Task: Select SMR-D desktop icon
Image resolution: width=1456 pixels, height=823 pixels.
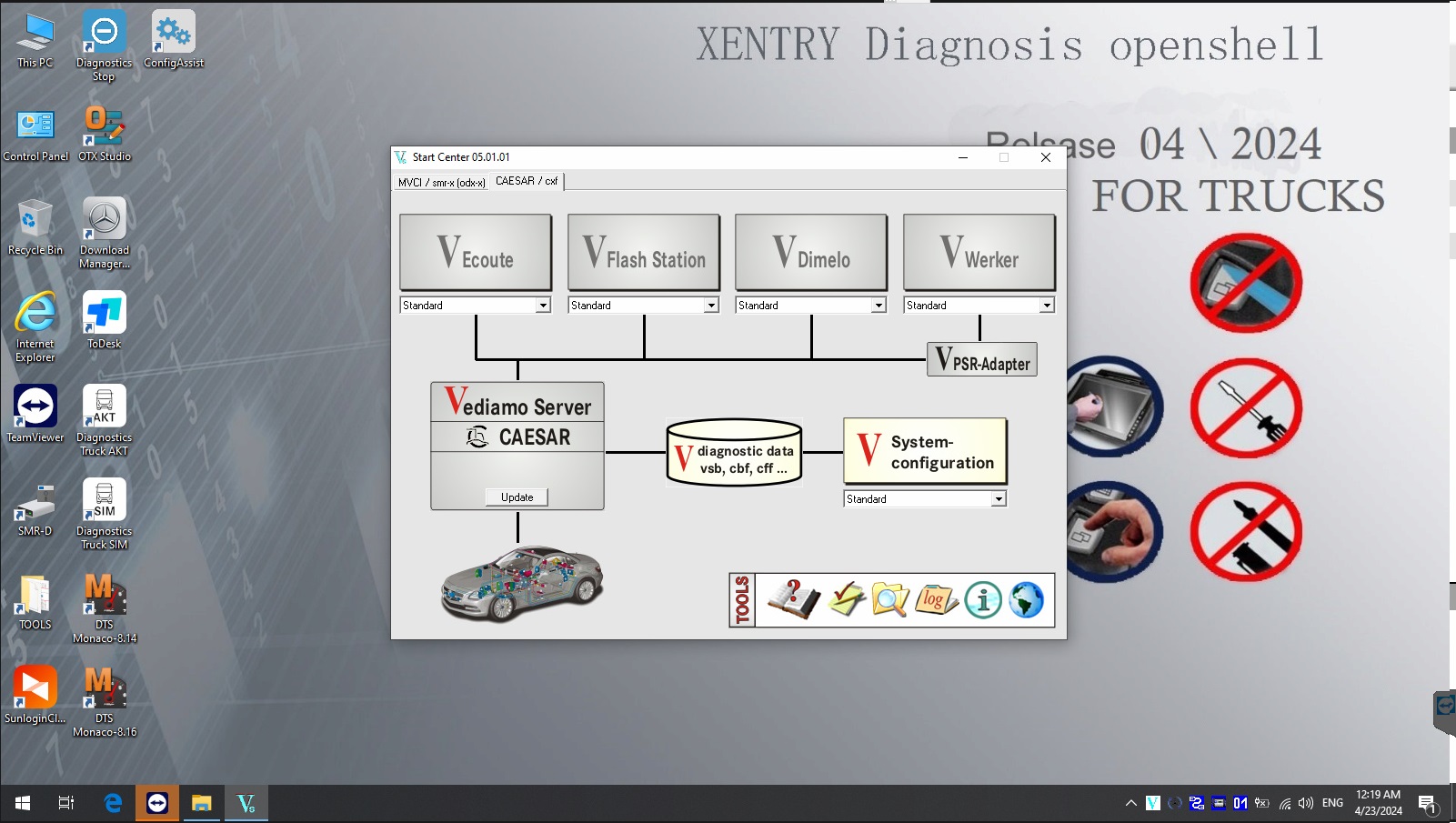Action: [35, 508]
